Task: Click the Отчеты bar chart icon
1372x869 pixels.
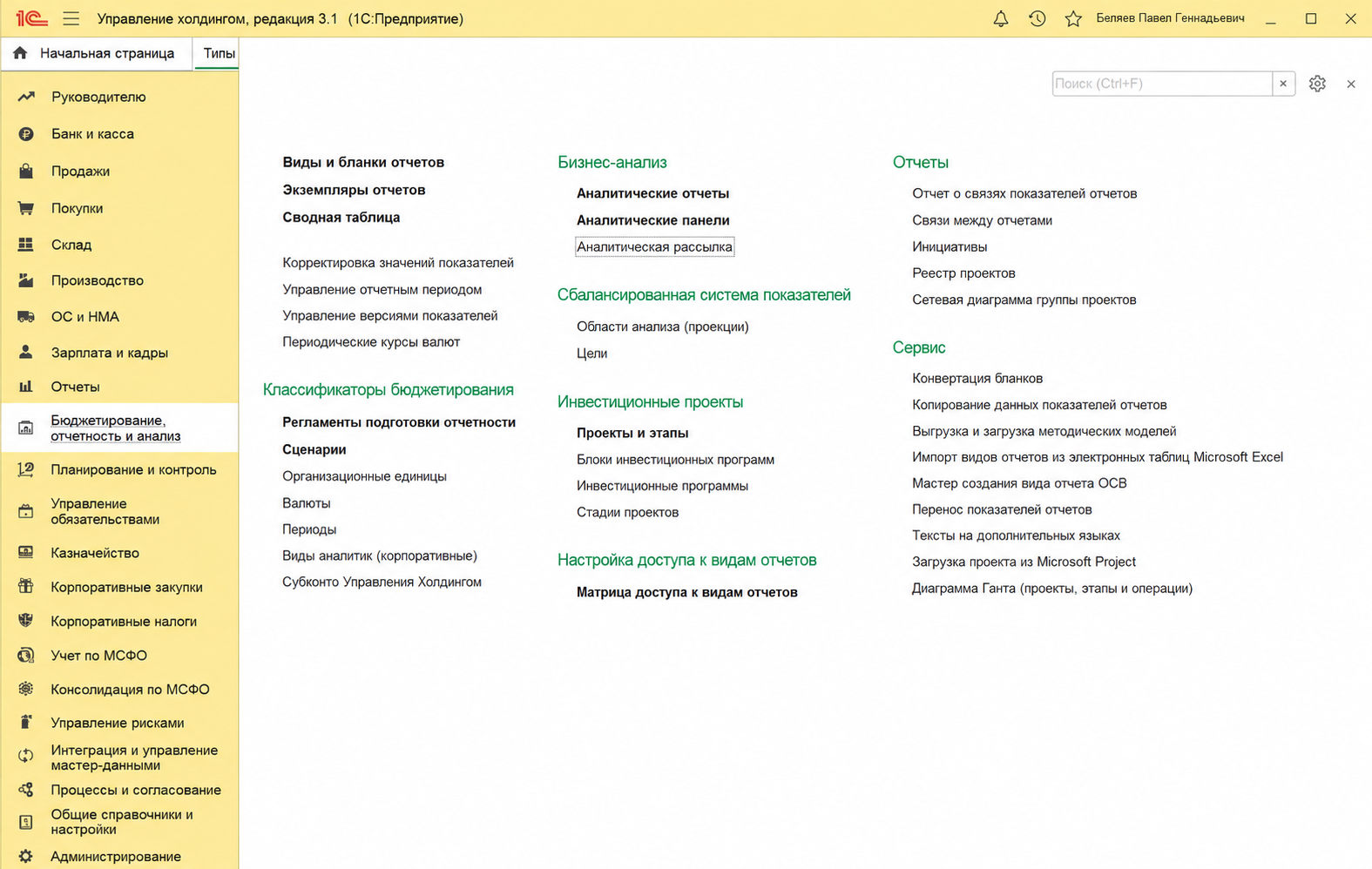Action: [x=26, y=387]
